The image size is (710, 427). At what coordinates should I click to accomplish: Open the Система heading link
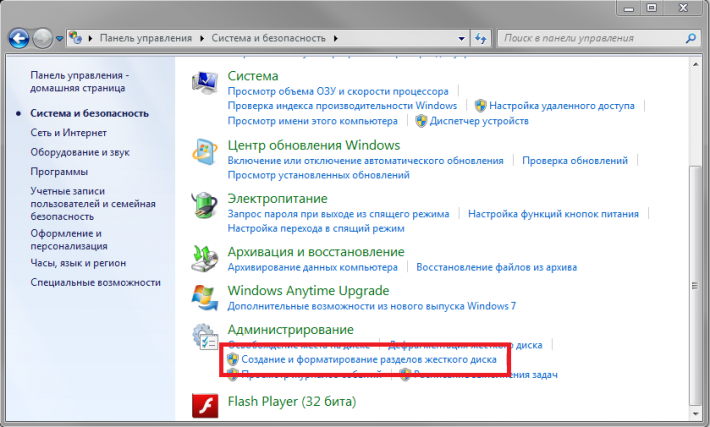(x=253, y=76)
